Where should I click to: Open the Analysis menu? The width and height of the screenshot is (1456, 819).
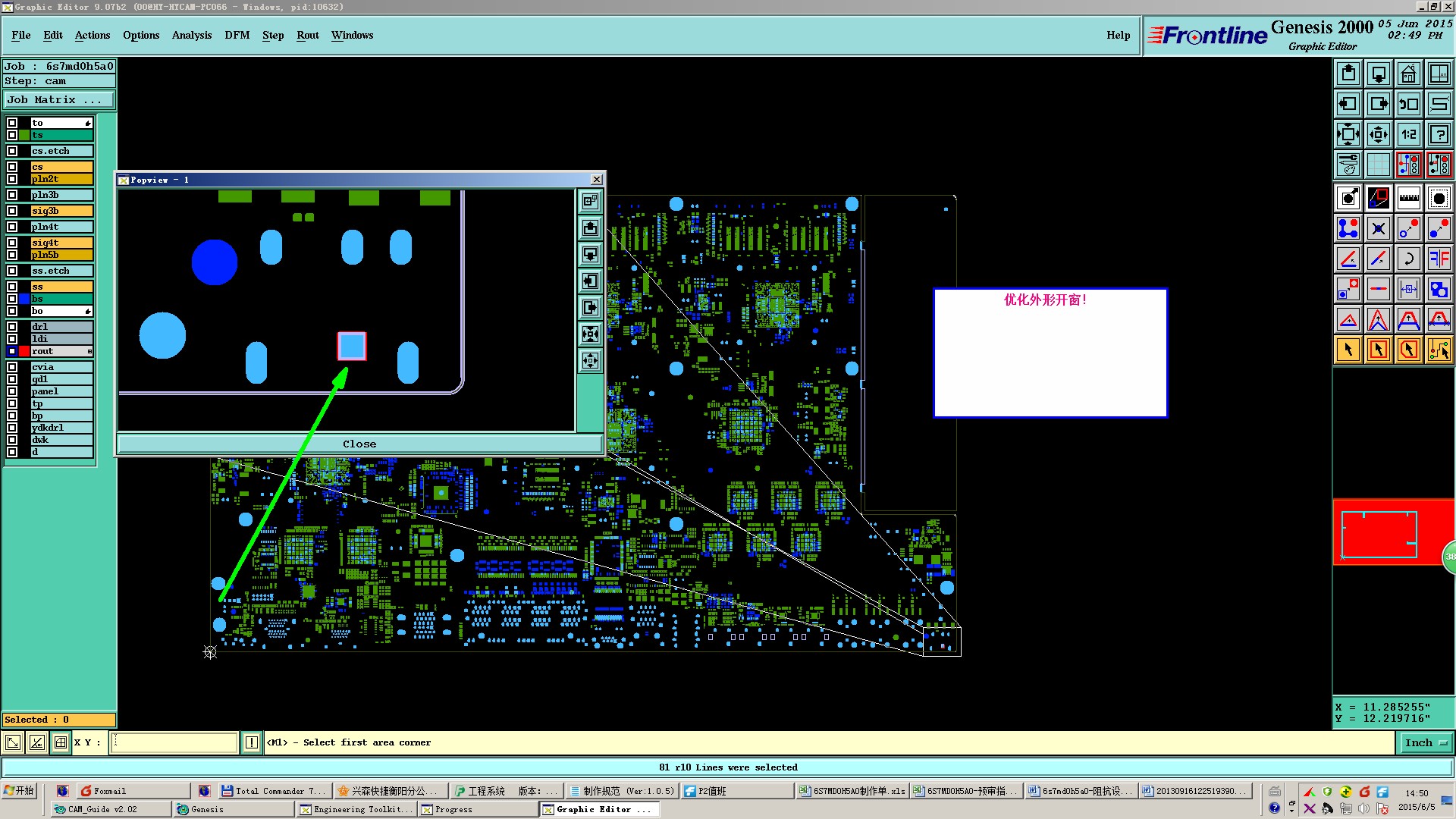(x=191, y=36)
